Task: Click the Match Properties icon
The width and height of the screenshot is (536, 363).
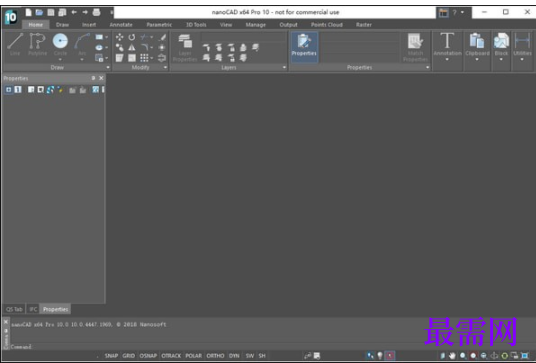Action: tap(415, 48)
